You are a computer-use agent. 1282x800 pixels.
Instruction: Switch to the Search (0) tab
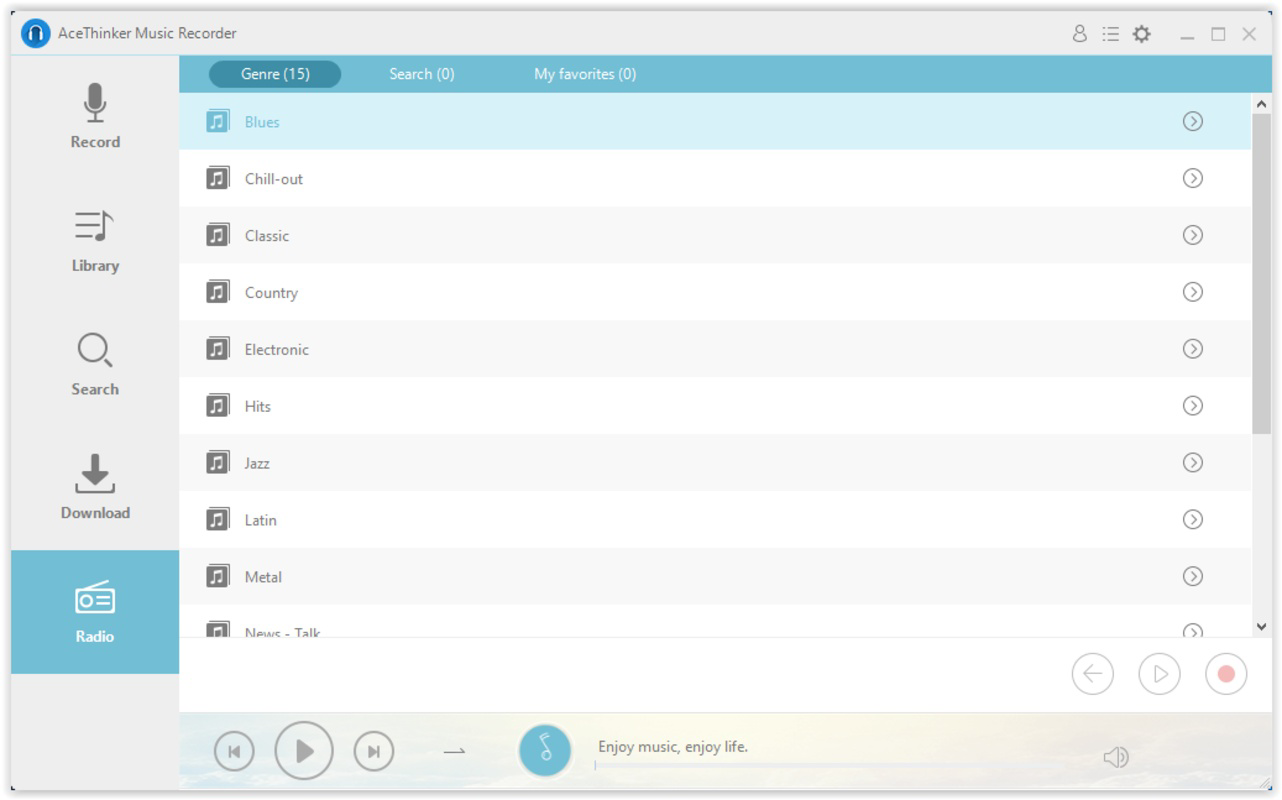click(422, 74)
